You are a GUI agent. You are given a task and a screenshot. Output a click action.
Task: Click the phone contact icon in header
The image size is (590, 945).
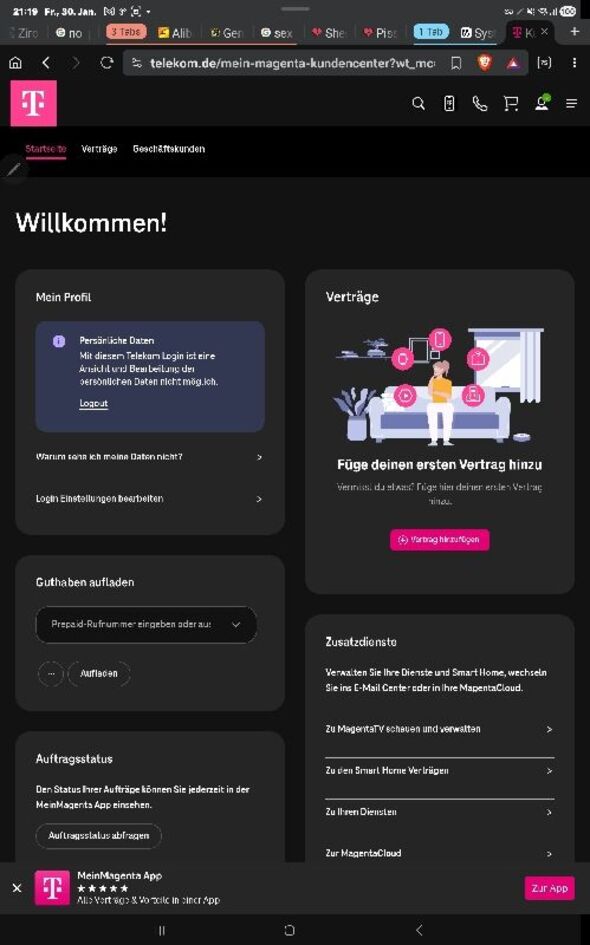coord(480,104)
